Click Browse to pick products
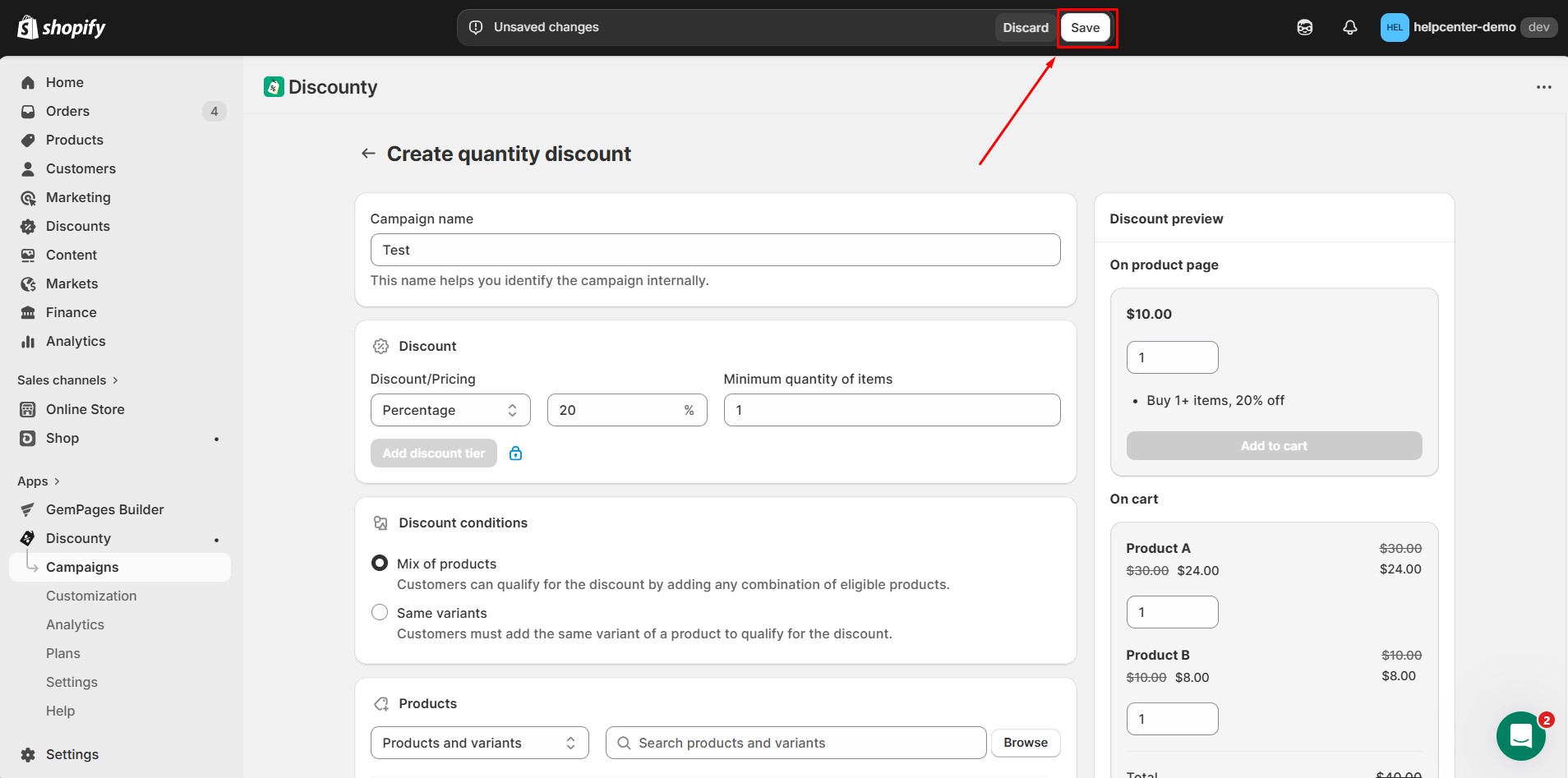 pos(1025,742)
